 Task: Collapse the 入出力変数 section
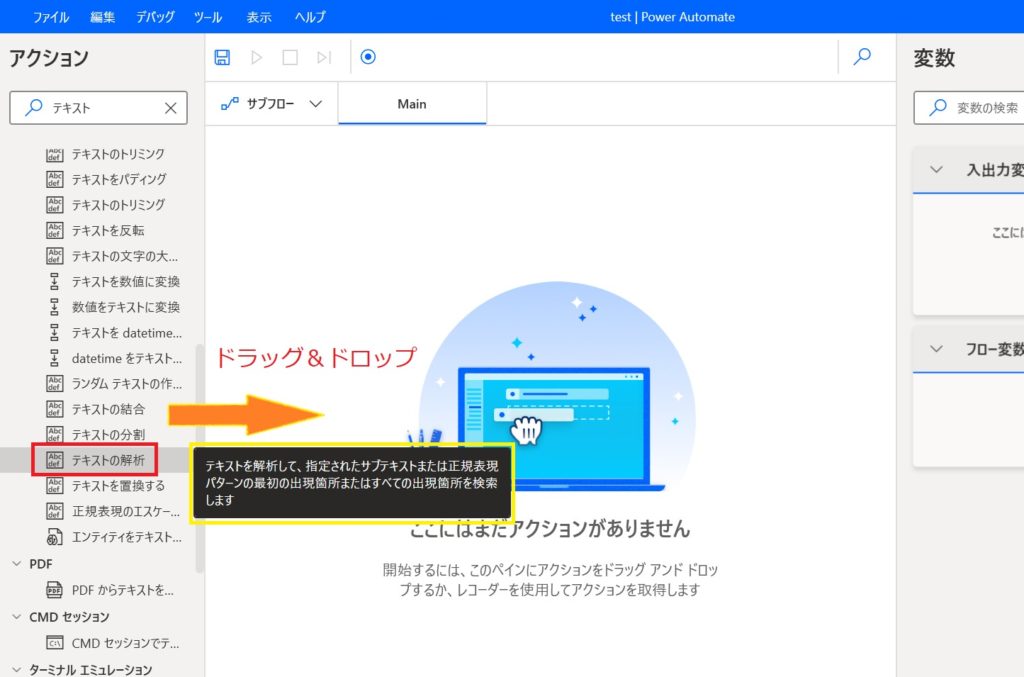click(936, 170)
